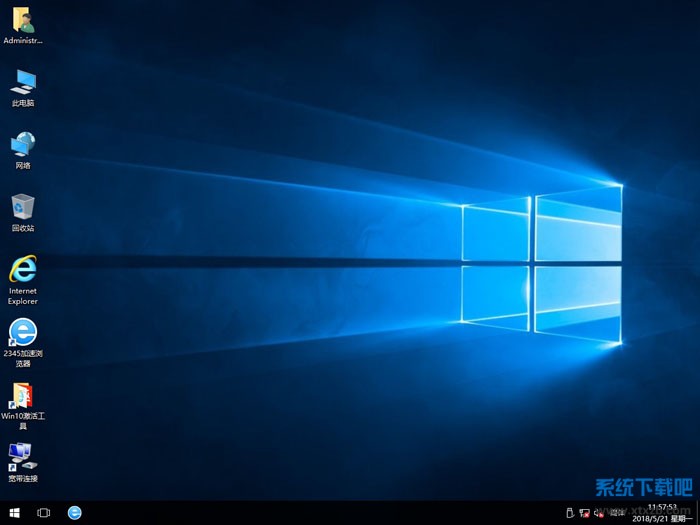The width and height of the screenshot is (700, 525).
Task: Open the Windows Start menu
Action: coord(14,512)
